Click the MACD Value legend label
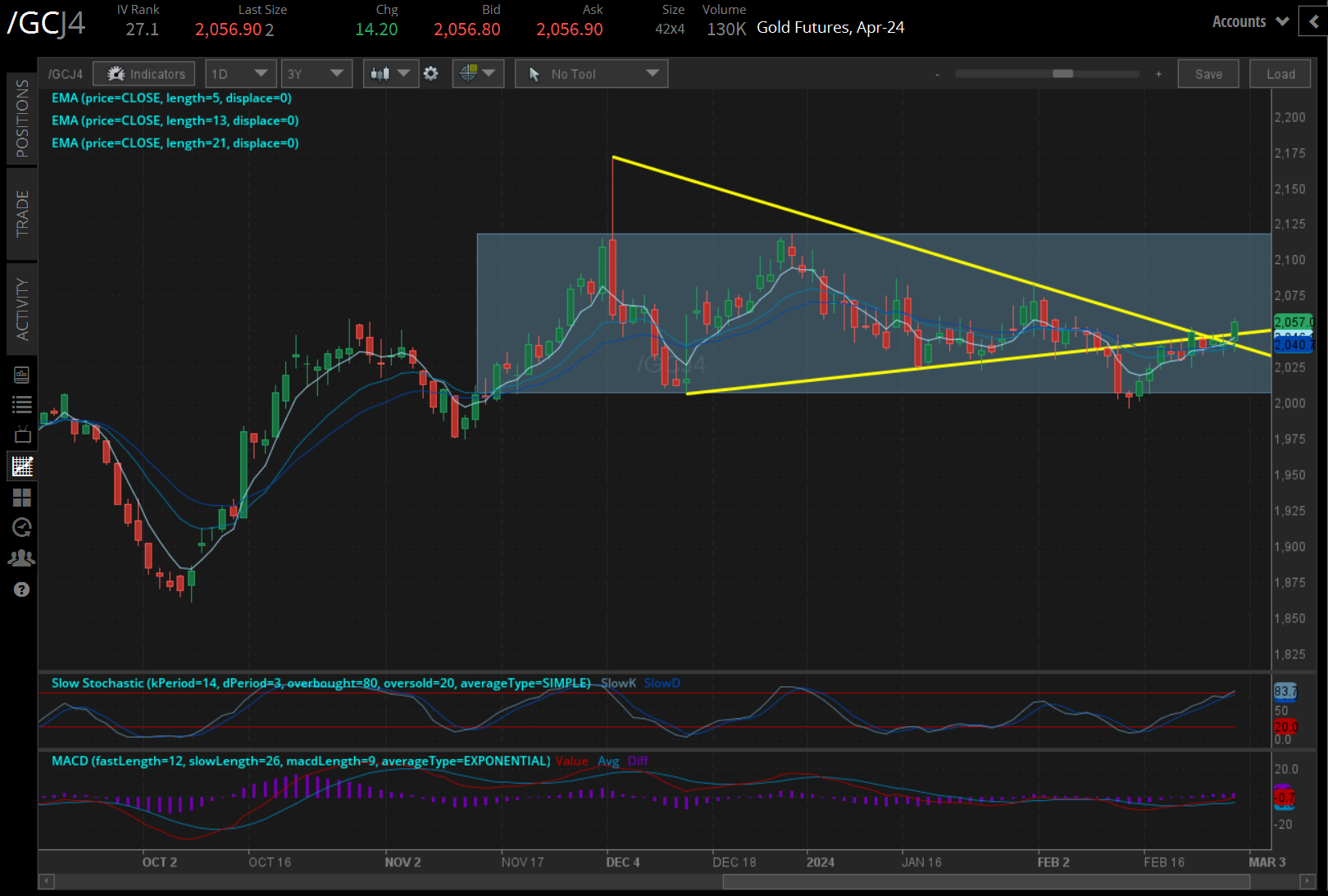The height and width of the screenshot is (896, 1328). [x=572, y=761]
